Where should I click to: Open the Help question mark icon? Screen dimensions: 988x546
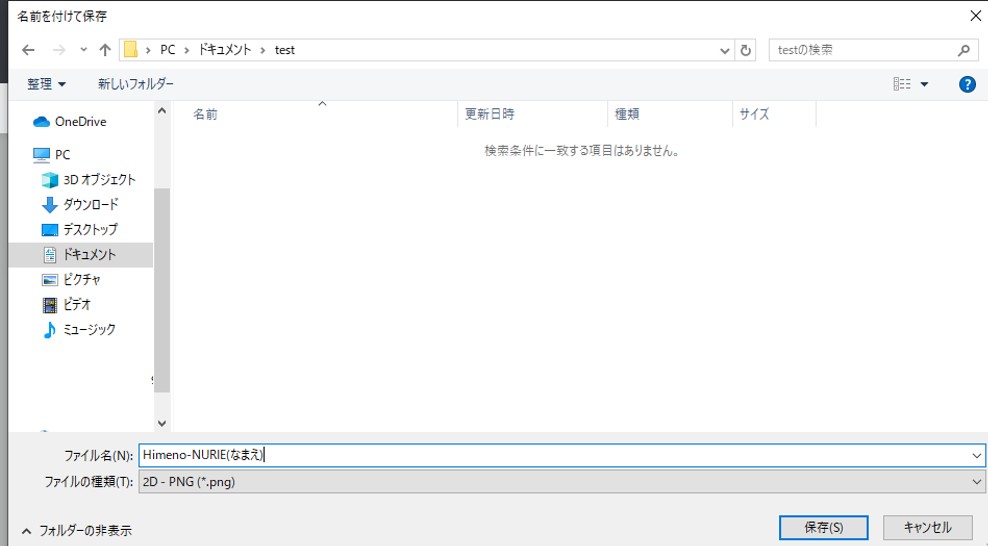967,85
